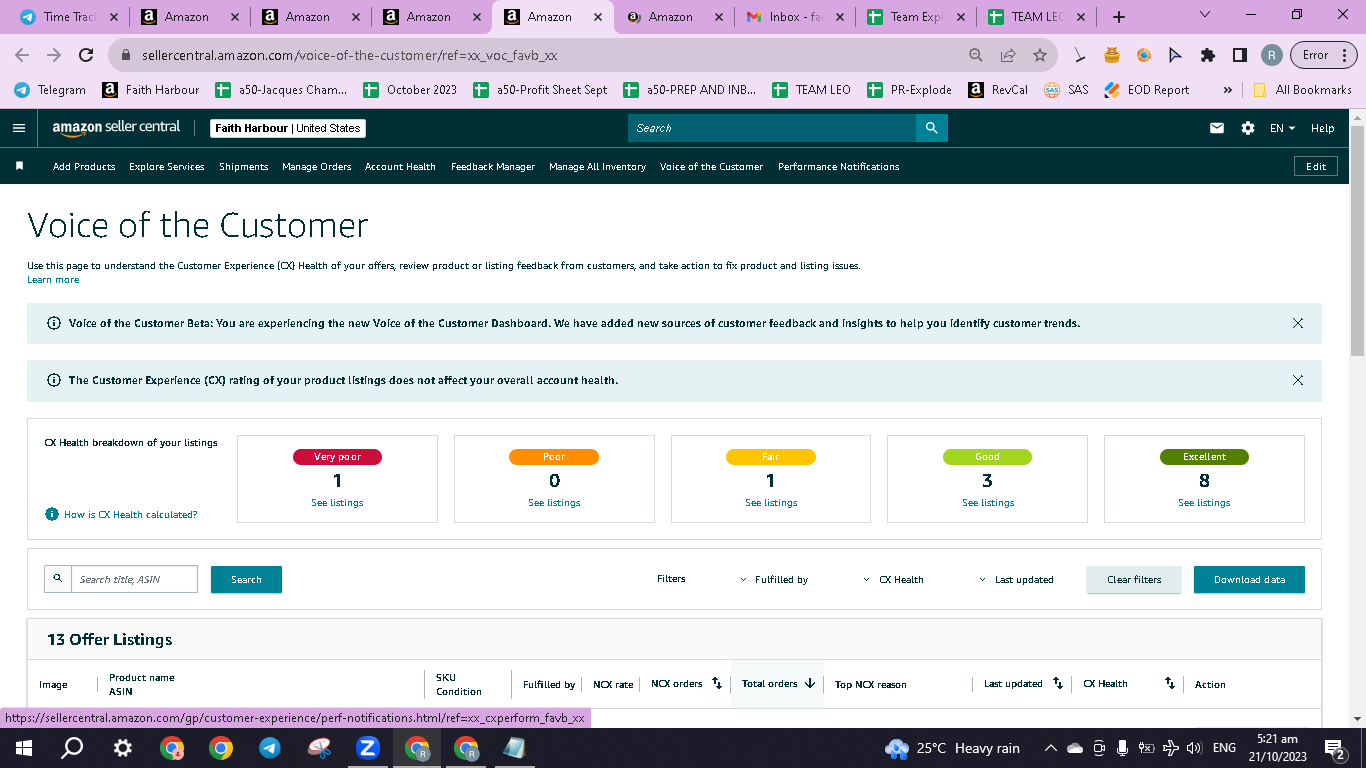Open the Messages mail icon
Viewport: 1366px width, 768px height.
click(x=1217, y=128)
